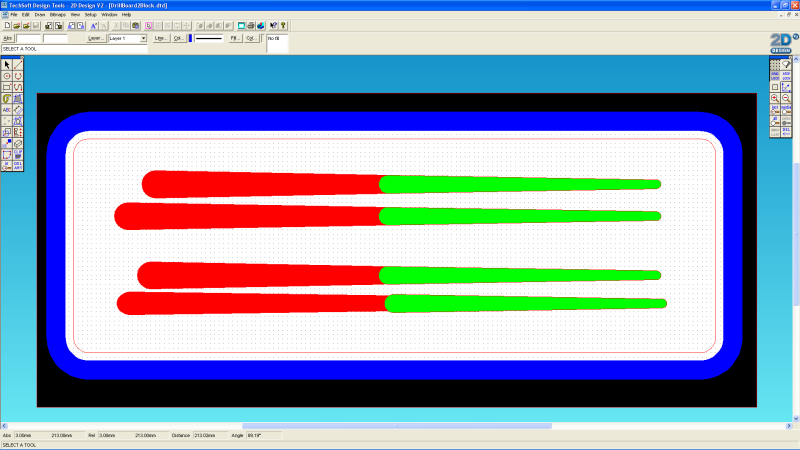Viewport: 800px width, 450px height.
Task: Click the Fill... button
Action: (x=235, y=38)
